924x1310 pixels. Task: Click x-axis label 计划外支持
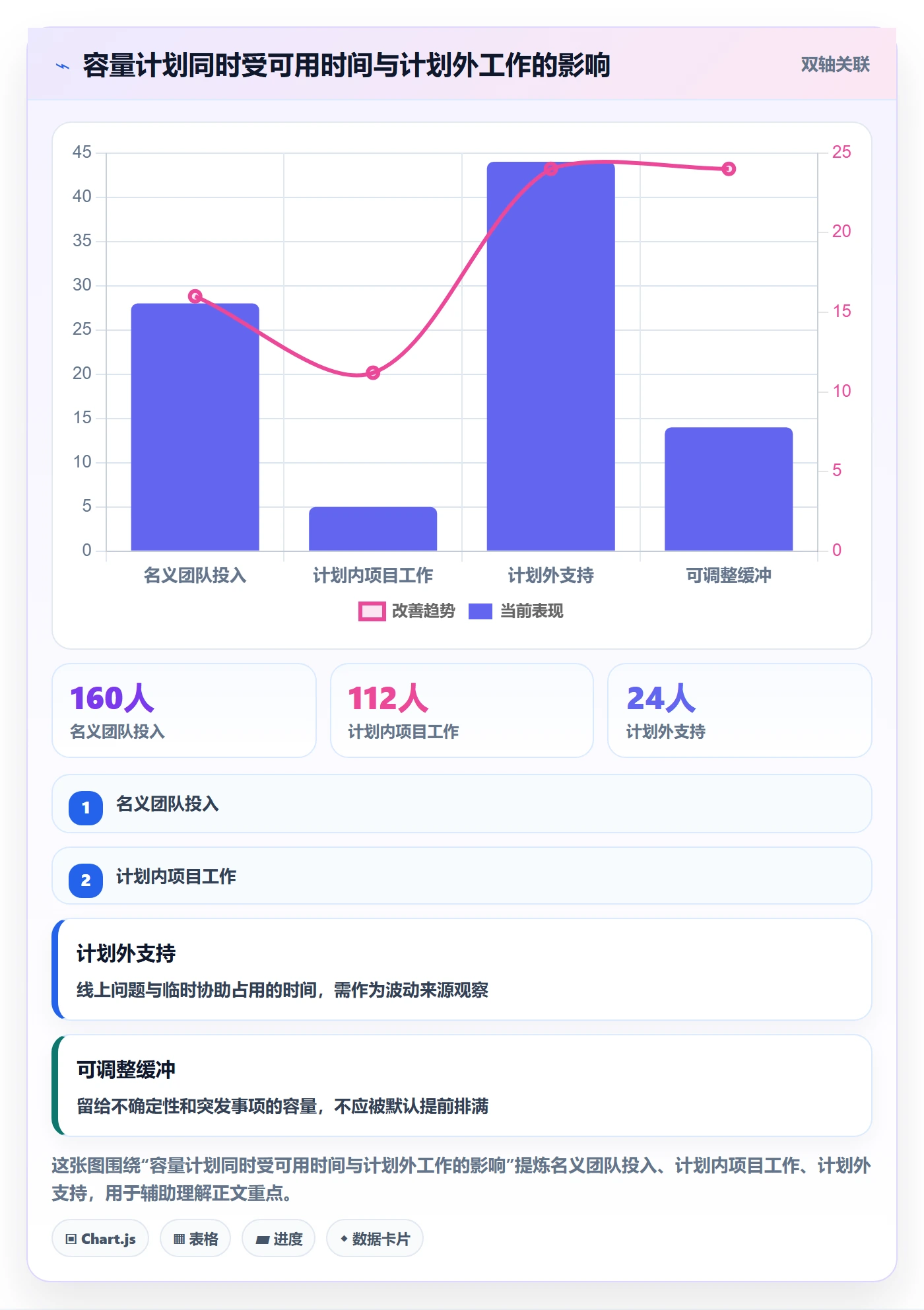(x=550, y=576)
